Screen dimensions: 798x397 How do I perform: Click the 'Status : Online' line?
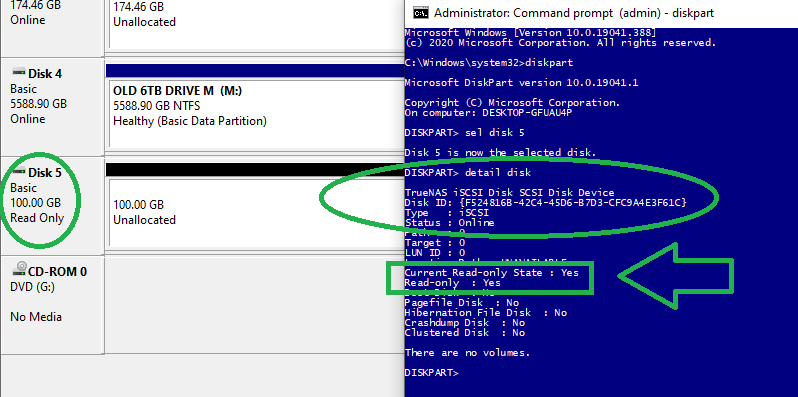pyautogui.click(x=449, y=222)
